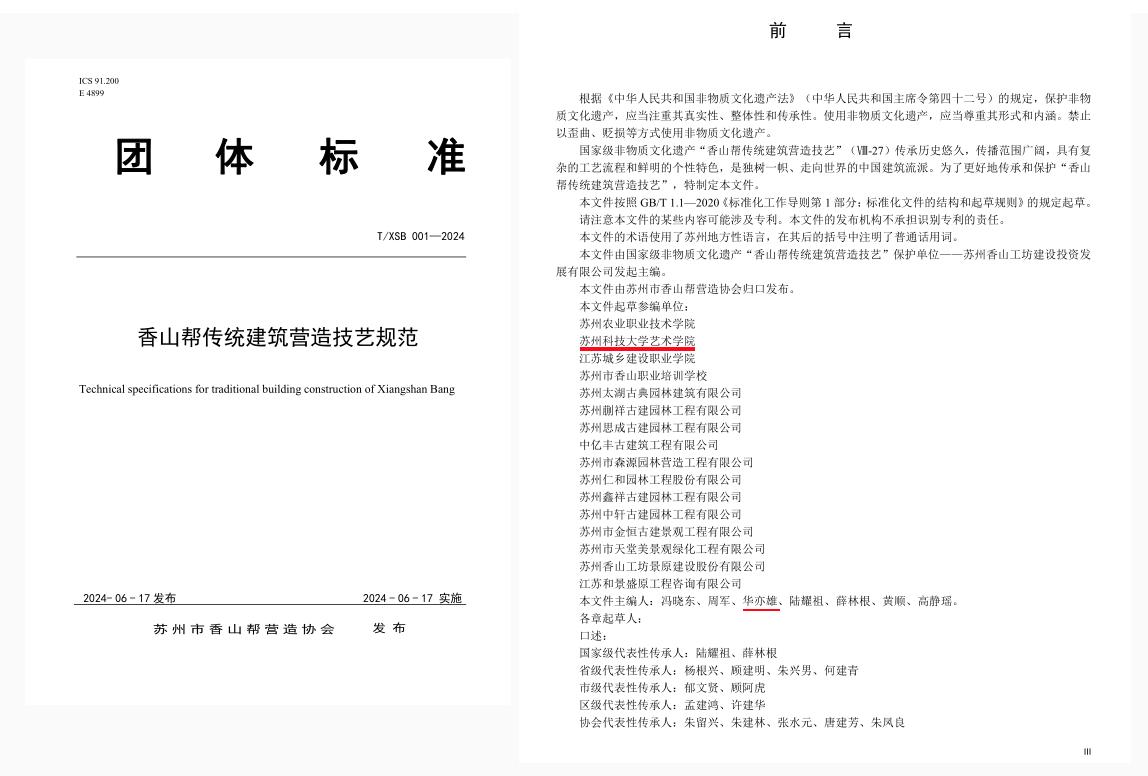Select the implementation date '2024-06-17 实施'
The width and height of the screenshot is (1148, 776).
[x=412, y=598]
